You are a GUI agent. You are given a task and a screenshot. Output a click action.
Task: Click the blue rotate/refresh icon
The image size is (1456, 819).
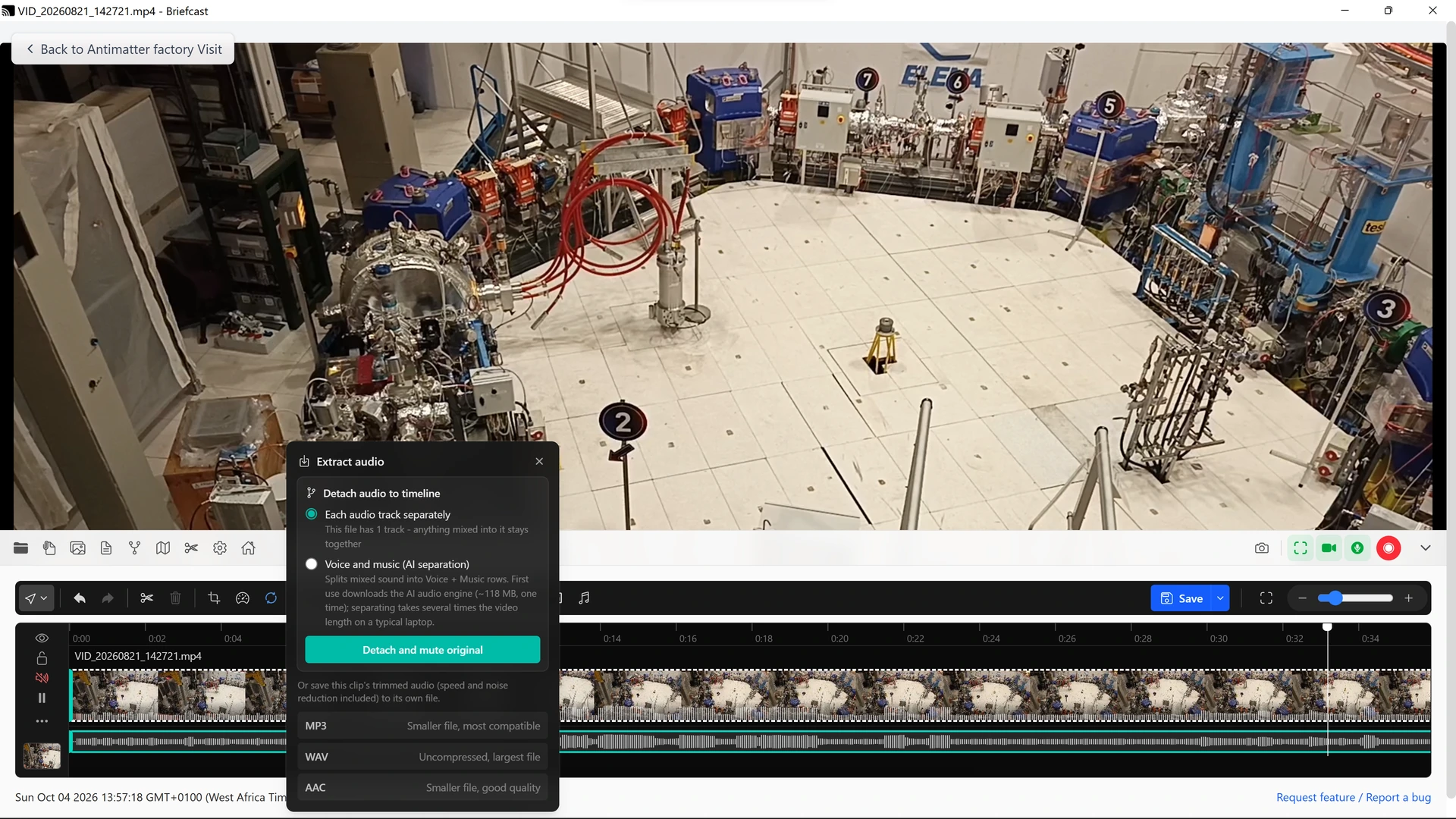coord(271,598)
